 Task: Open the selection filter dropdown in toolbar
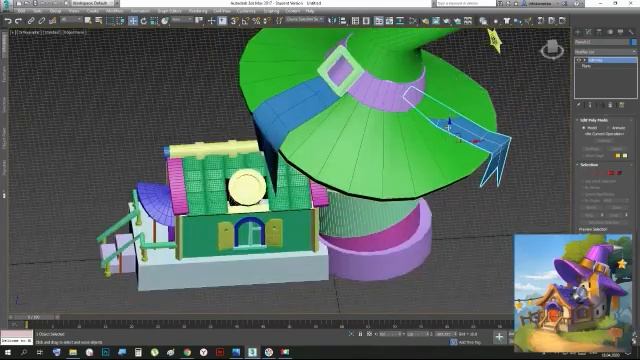pyautogui.click(x=71, y=20)
